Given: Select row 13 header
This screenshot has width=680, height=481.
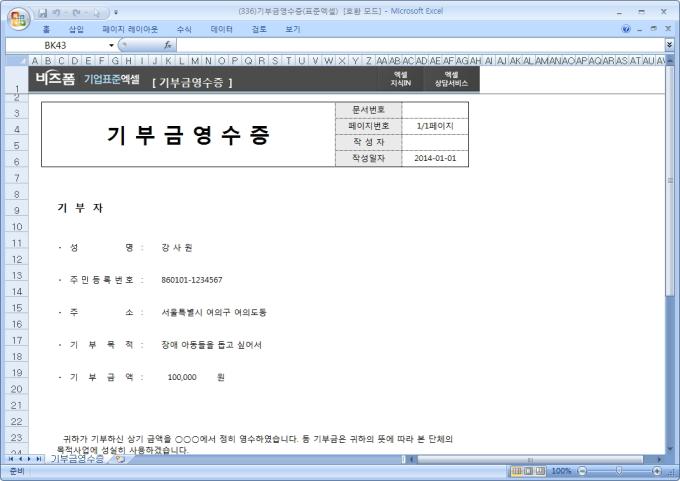Looking at the screenshot, I should tap(16, 275).
